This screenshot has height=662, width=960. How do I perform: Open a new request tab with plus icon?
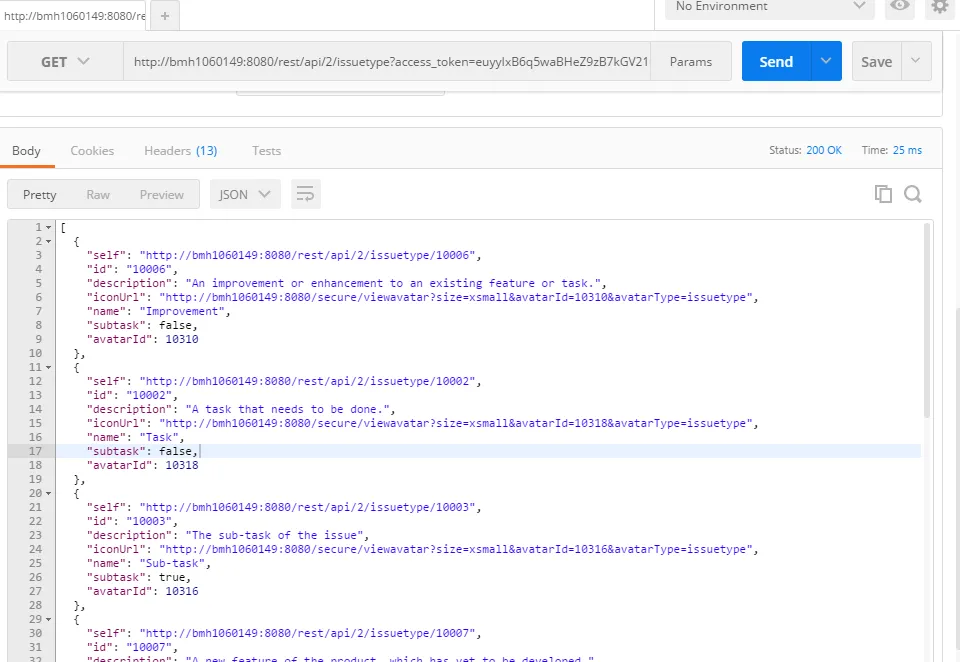click(165, 16)
